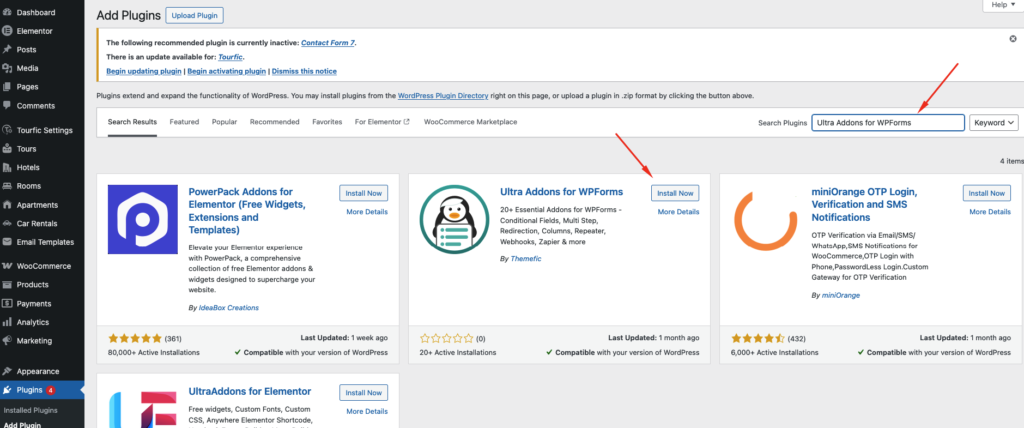This screenshot has height=428, width=1024.
Task: Open Elementor via its sidebar icon
Action: pos(7,31)
